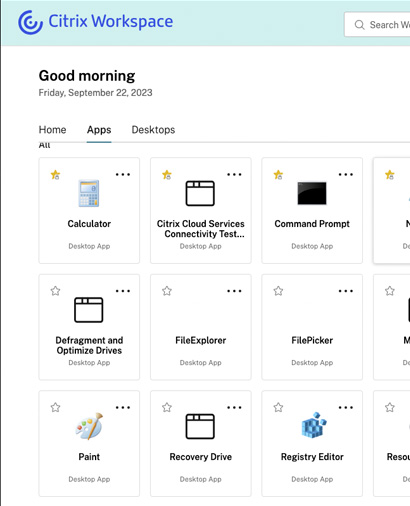Screen dimensions: 410x506
Task: Toggle the Command Prompt favorite star
Action: coord(278,175)
